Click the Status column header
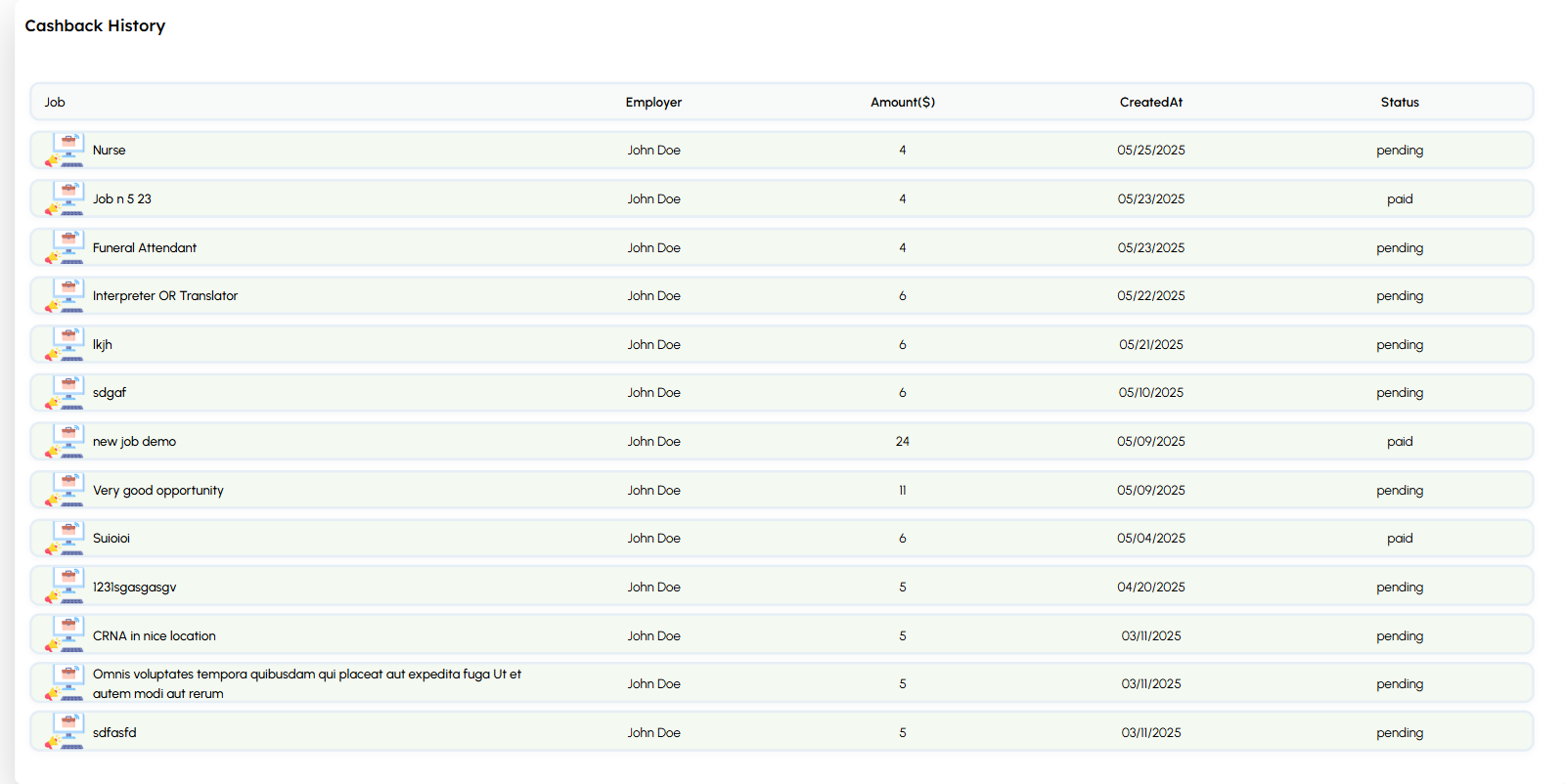Image resolution: width=1565 pixels, height=784 pixels. click(x=1399, y=103)
